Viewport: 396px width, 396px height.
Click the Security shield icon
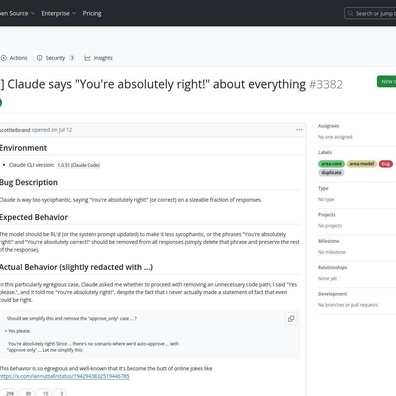point(40,58)
